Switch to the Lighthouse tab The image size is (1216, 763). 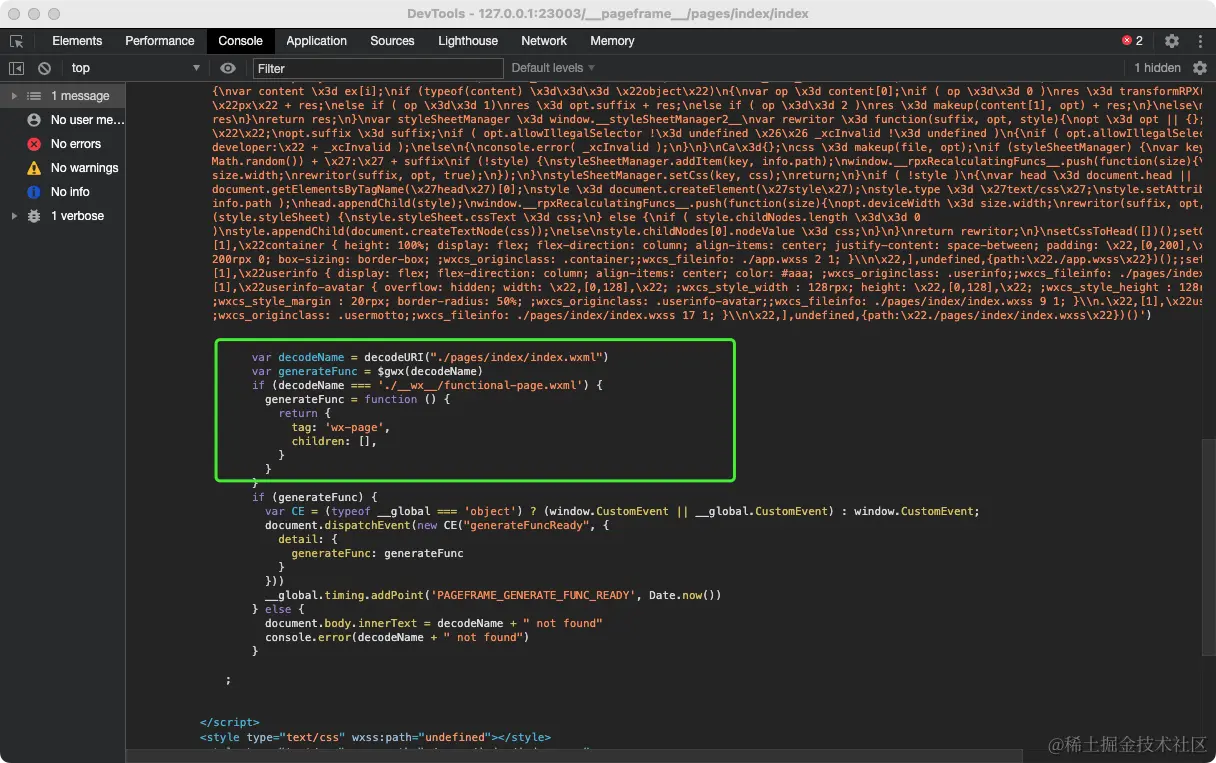point(468,41)
